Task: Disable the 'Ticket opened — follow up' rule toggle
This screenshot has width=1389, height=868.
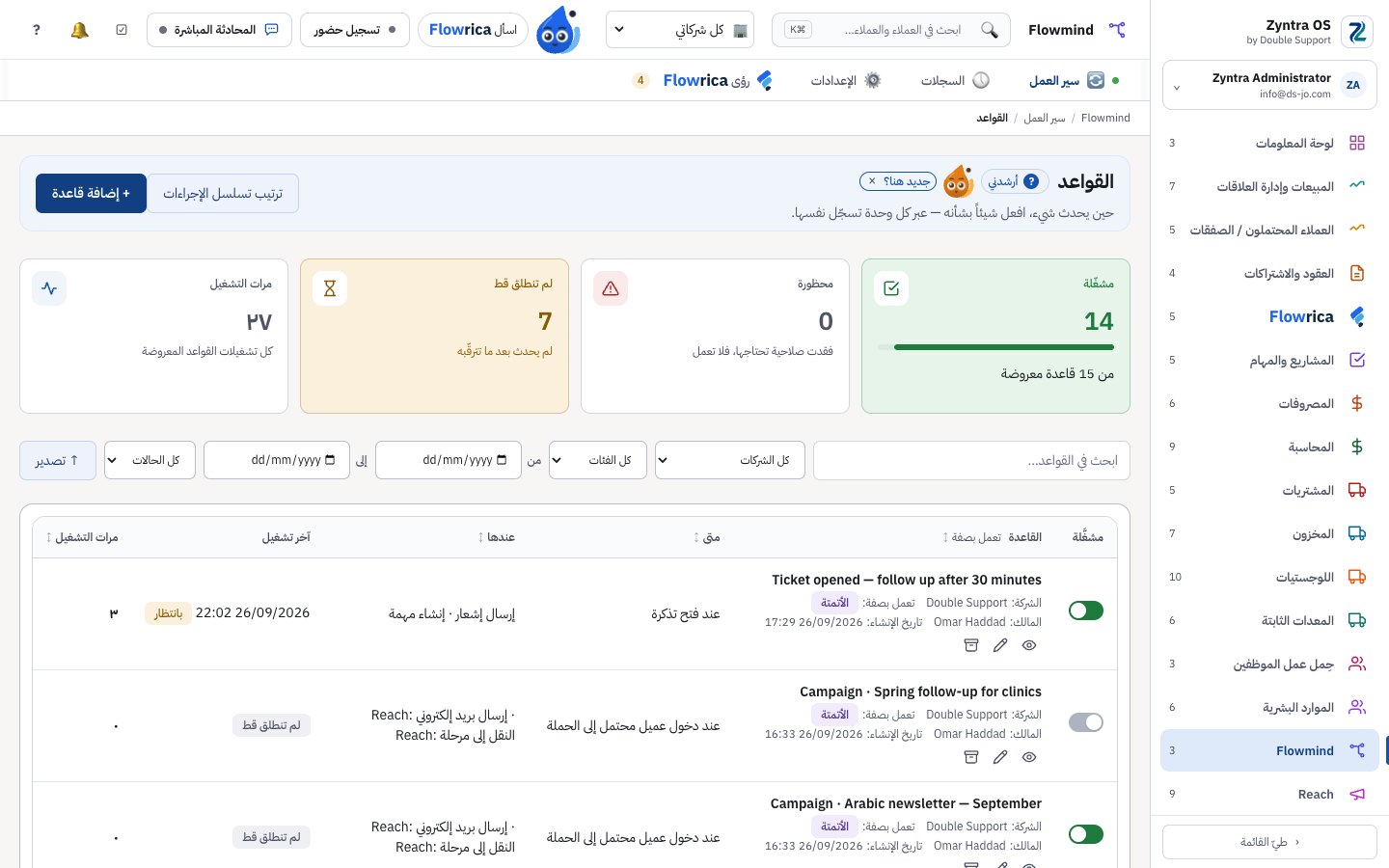Action: 1086,610
